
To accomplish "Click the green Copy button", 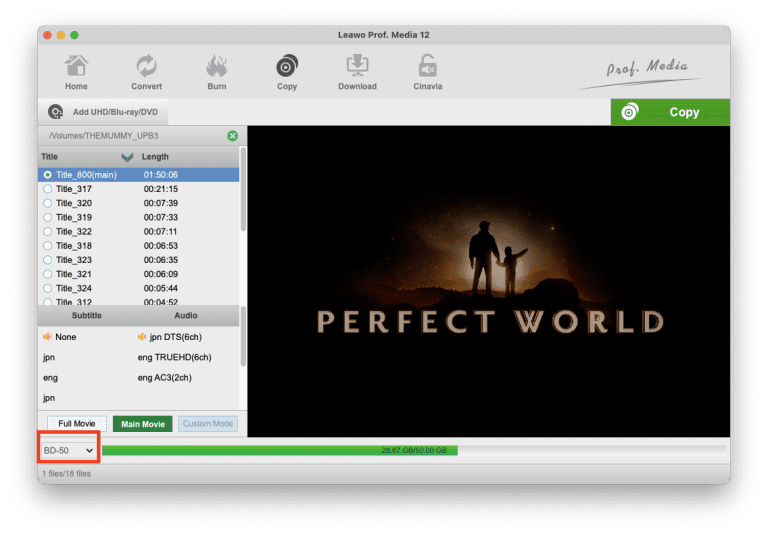I will coord(670,112).
